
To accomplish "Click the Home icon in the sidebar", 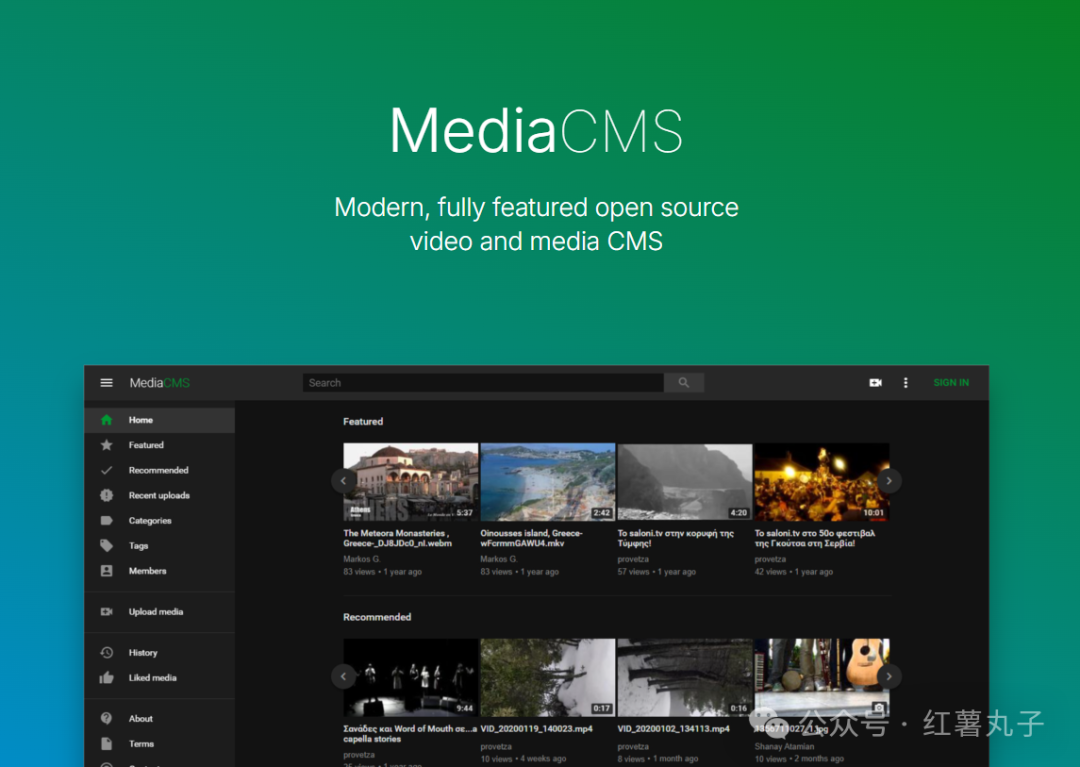I will 106,420.
